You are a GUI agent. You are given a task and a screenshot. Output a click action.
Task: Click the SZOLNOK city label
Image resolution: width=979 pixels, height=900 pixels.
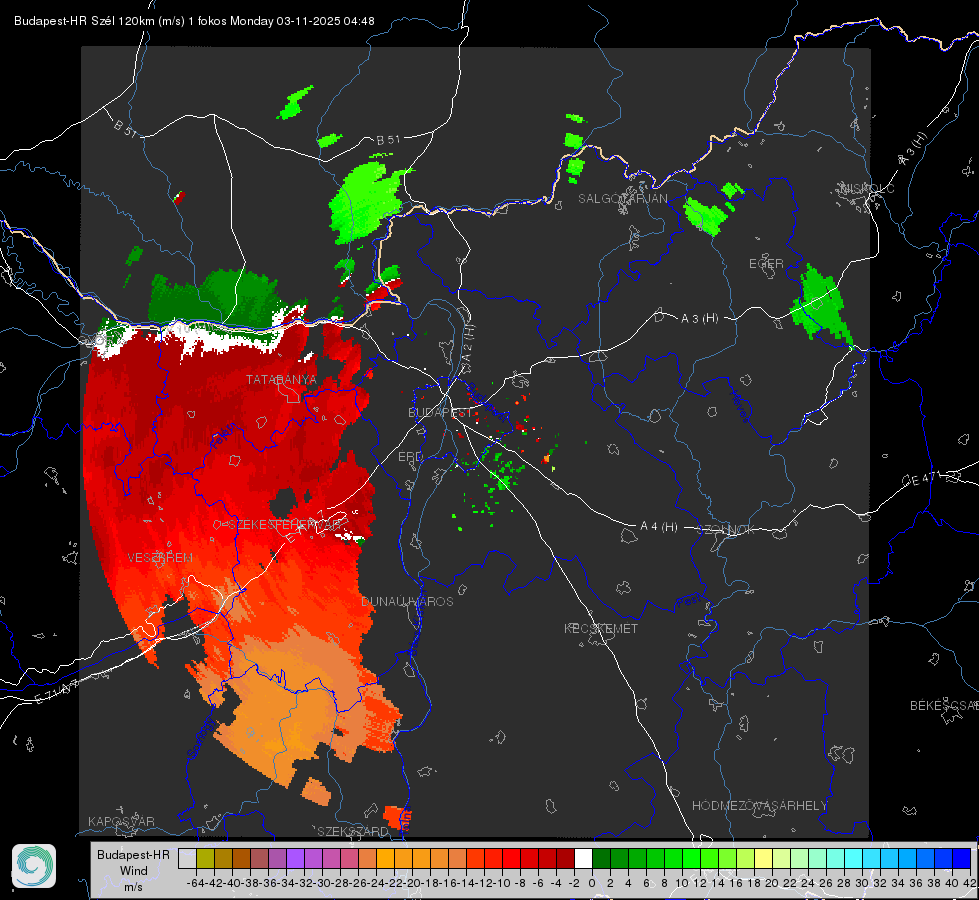(x=727, y=529)
